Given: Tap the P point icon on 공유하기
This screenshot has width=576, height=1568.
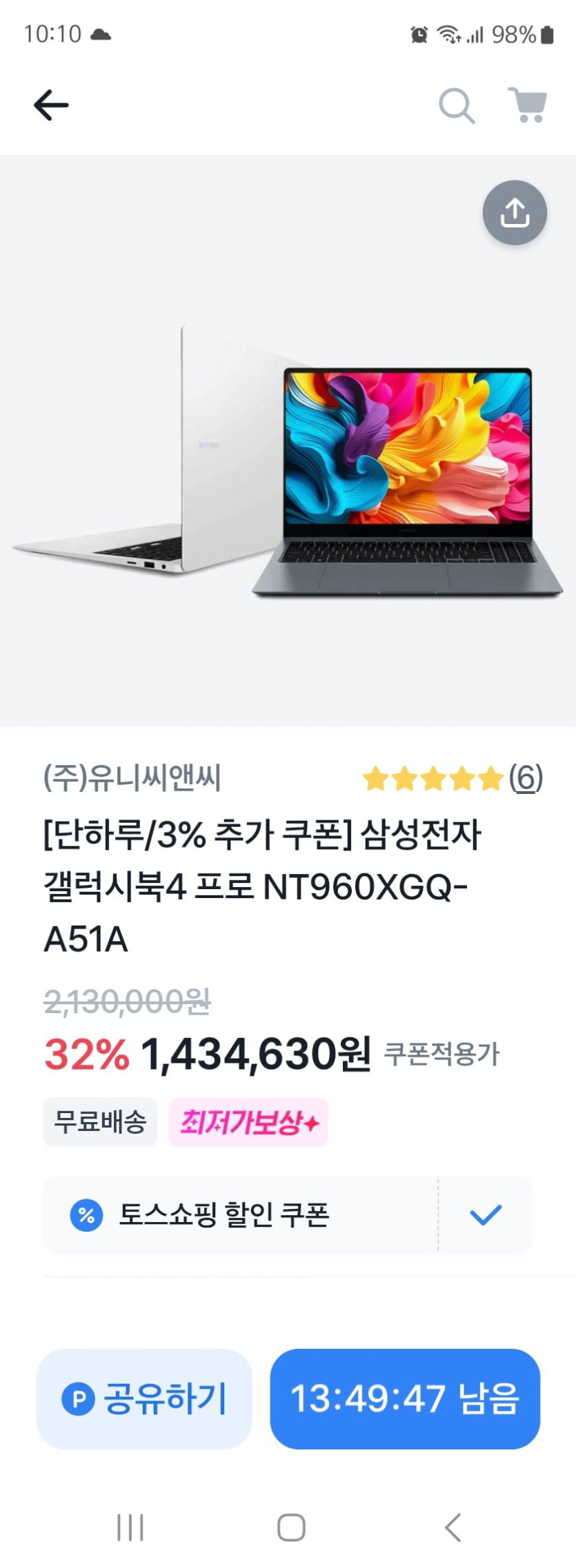Looking at the screenshot, I should click(78, 1398).
